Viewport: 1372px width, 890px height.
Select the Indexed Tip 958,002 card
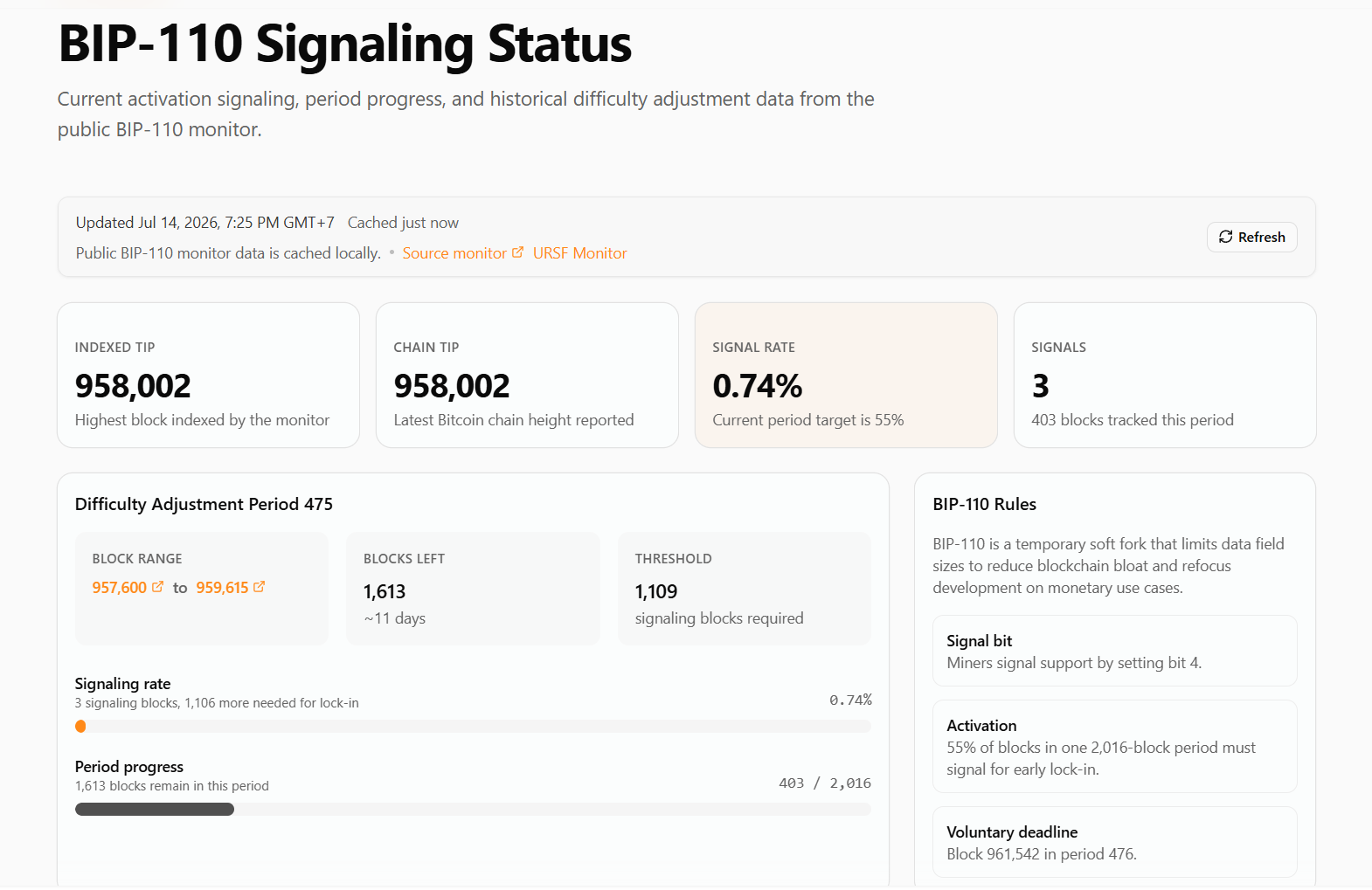(208, 376)
